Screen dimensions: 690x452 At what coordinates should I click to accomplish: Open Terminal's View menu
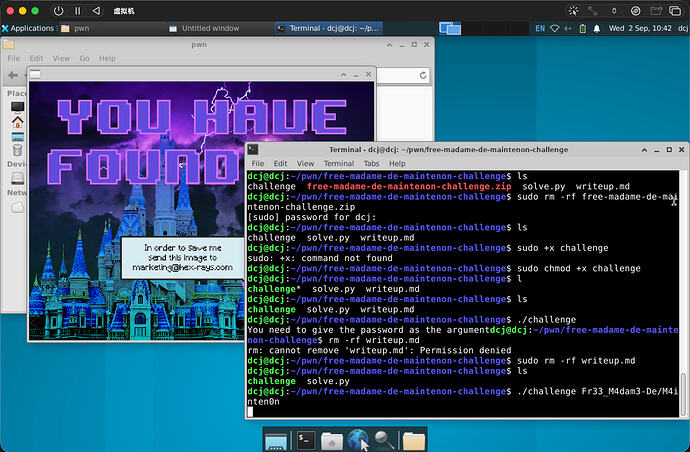pos(305,163)
